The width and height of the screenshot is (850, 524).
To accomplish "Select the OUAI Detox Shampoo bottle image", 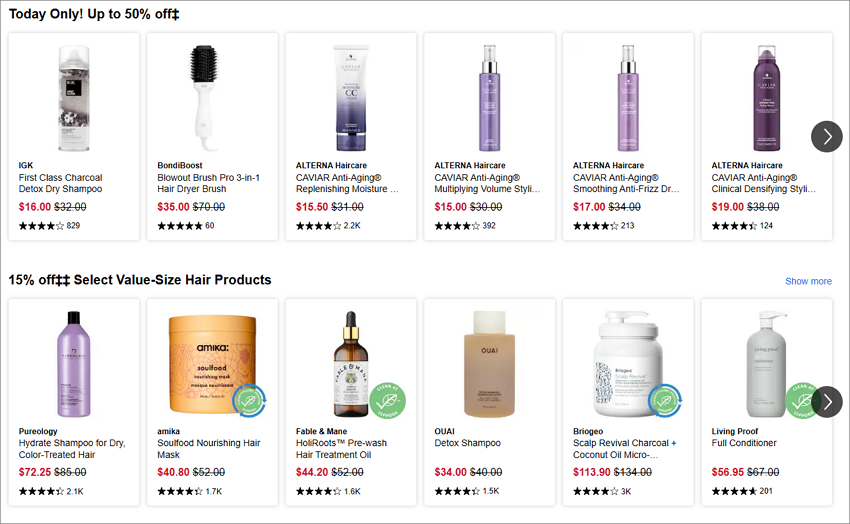I will 490,364.
